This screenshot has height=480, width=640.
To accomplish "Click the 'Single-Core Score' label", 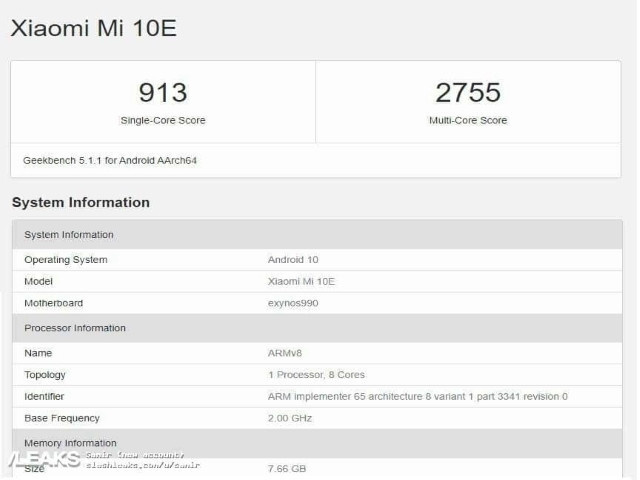I will click(x=163, y=120).
